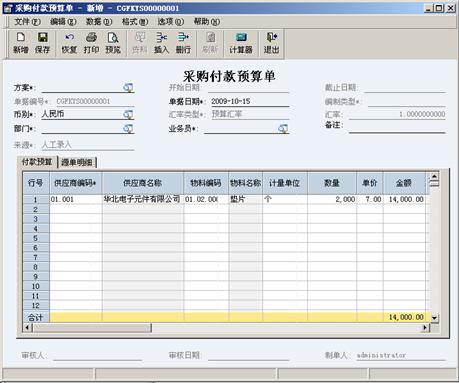Screen dimensions: 459x383
Task: Open the 计算器 (Calculator) tool
Action: pos(241,43)
